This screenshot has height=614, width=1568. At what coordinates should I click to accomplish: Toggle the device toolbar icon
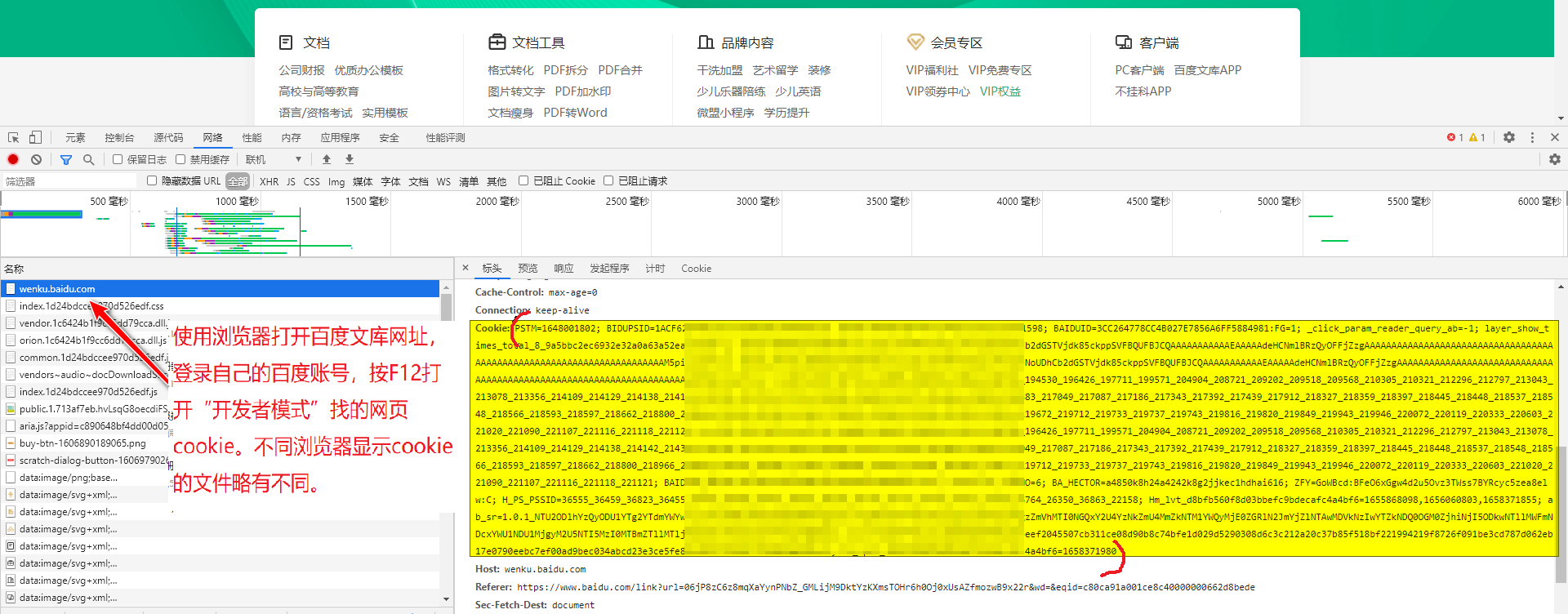(35, 137)
